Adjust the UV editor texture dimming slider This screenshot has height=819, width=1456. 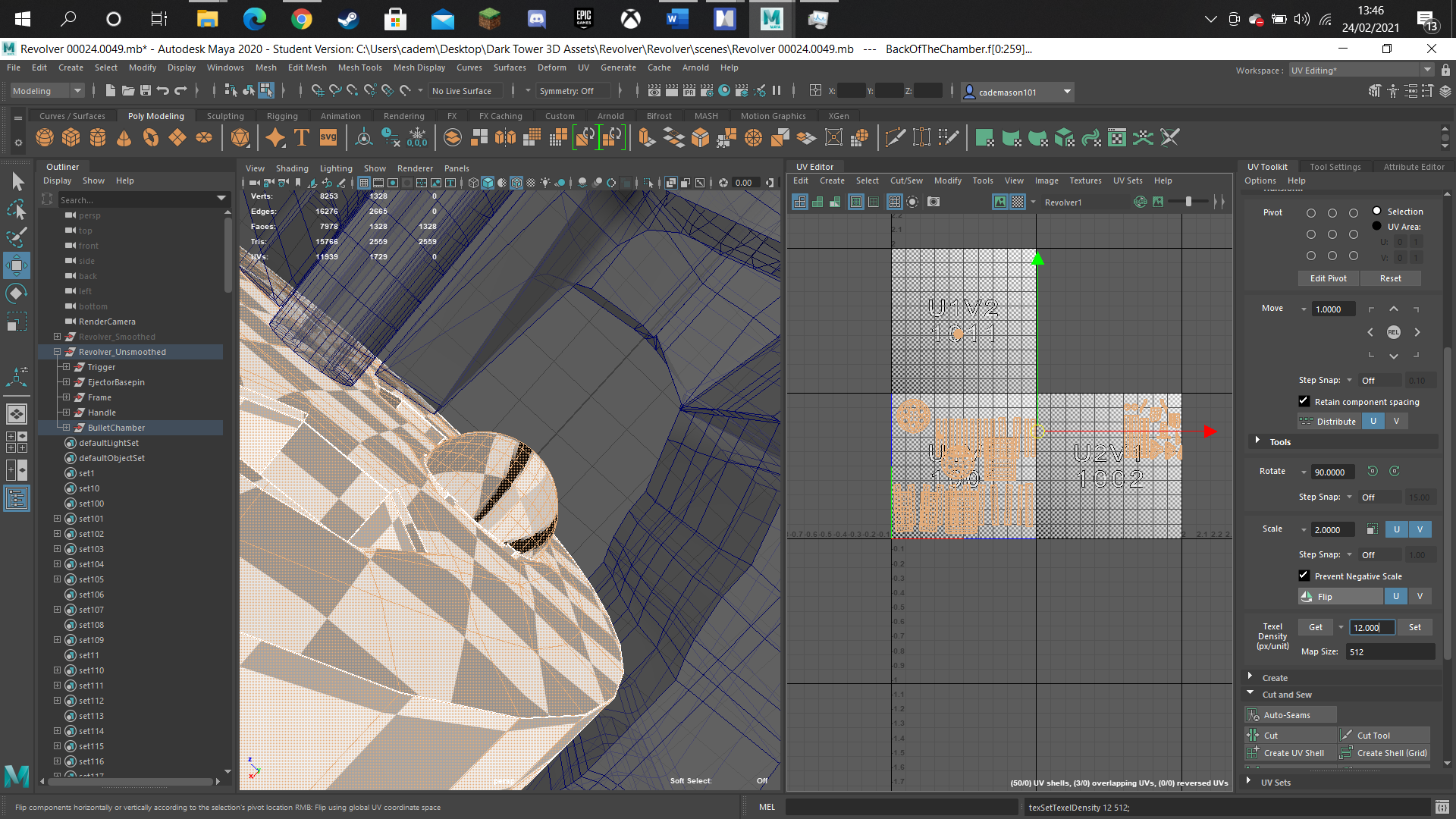[x=1188, y=202]
